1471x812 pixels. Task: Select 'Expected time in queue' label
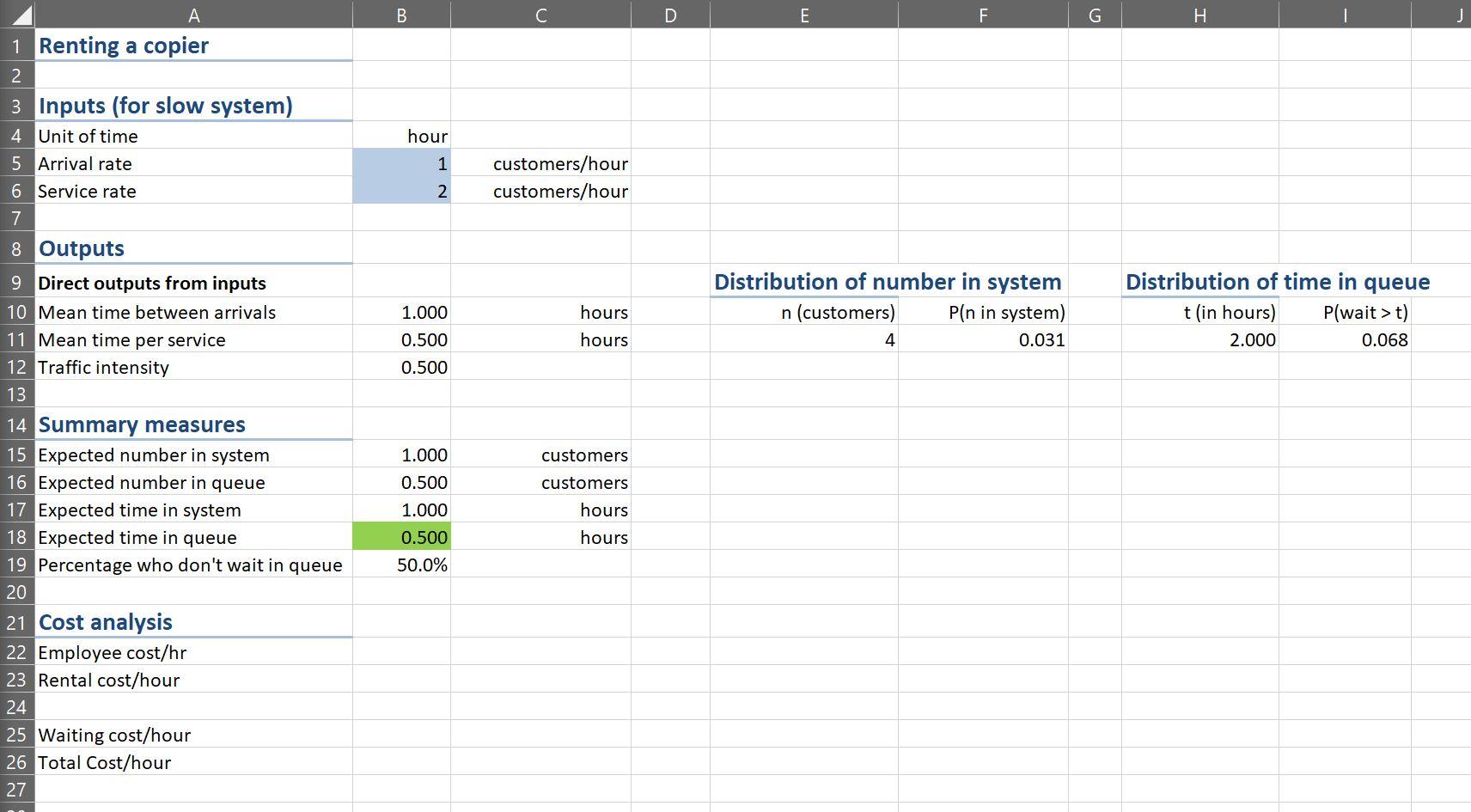(193, 537)
